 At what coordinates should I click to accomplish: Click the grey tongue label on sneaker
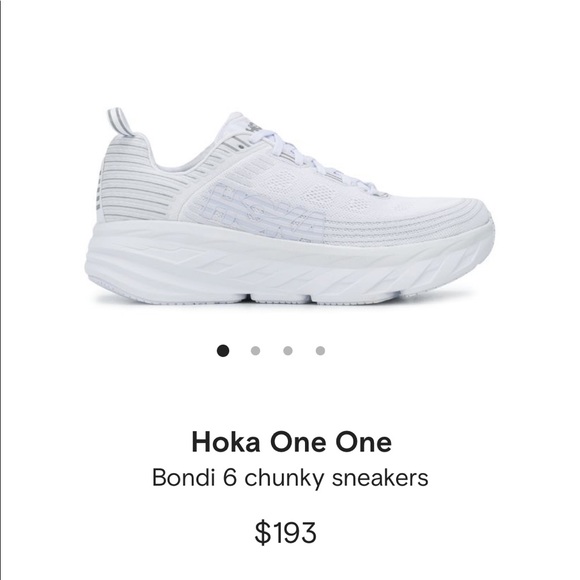(x=255, y=127)
